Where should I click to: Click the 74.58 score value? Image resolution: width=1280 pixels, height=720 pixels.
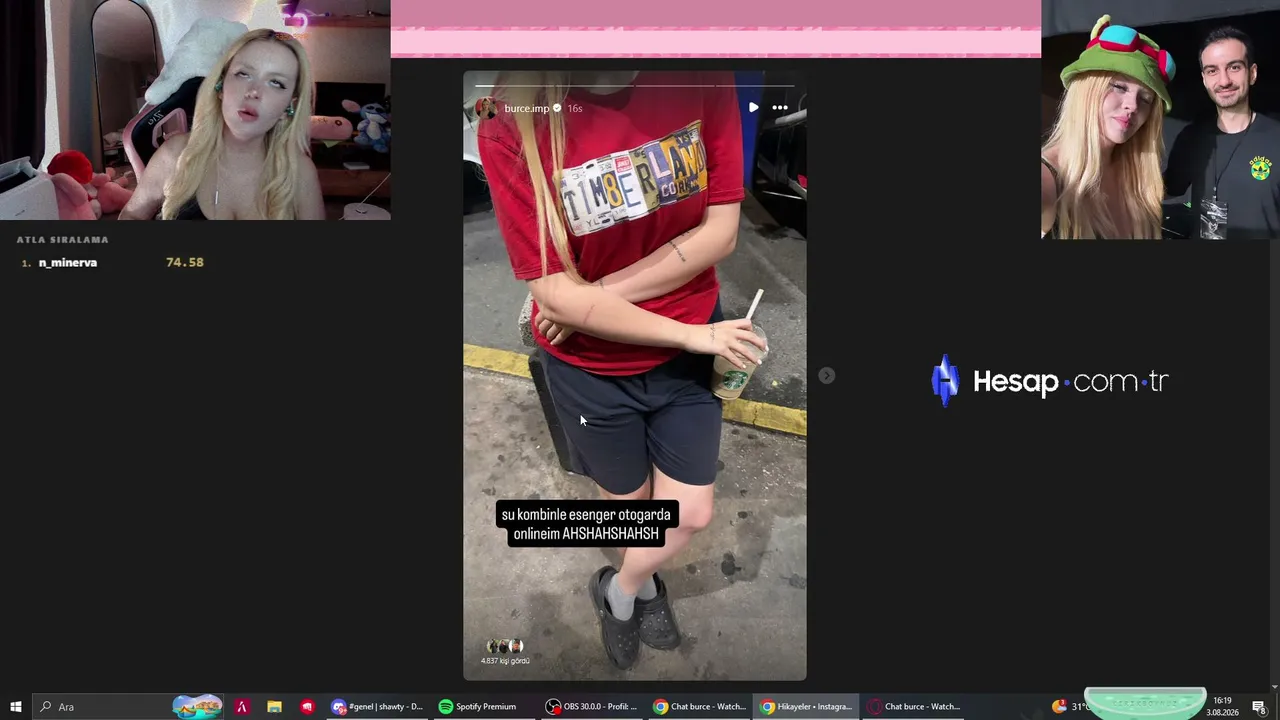185,262
